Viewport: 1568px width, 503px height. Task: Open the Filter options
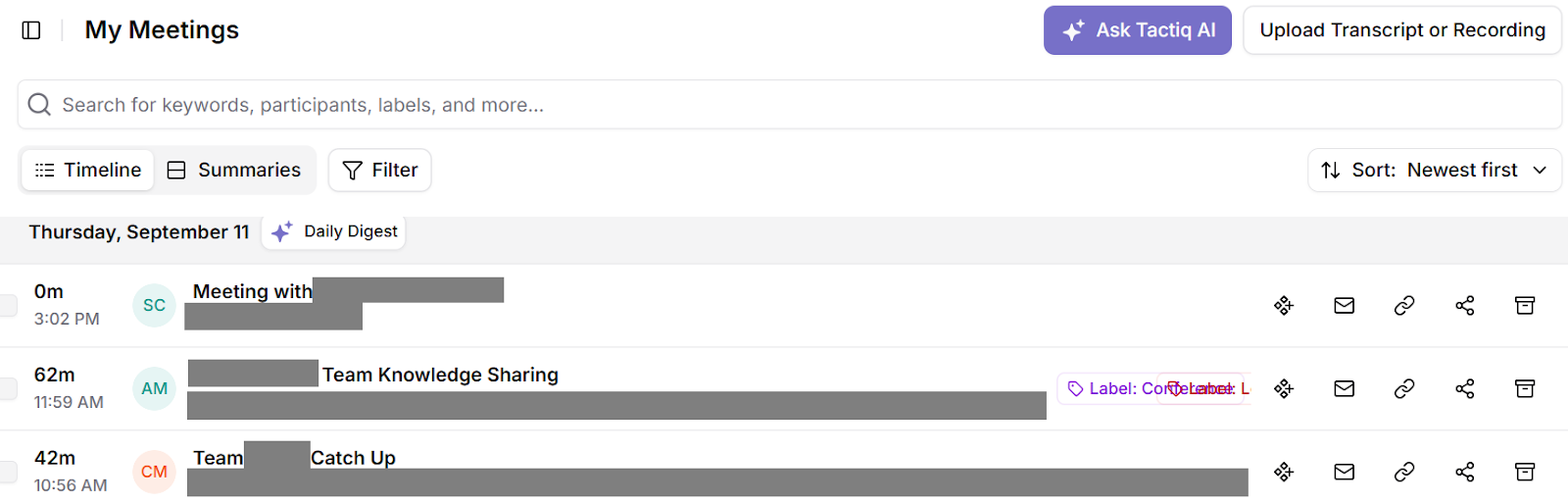(380, 171)
